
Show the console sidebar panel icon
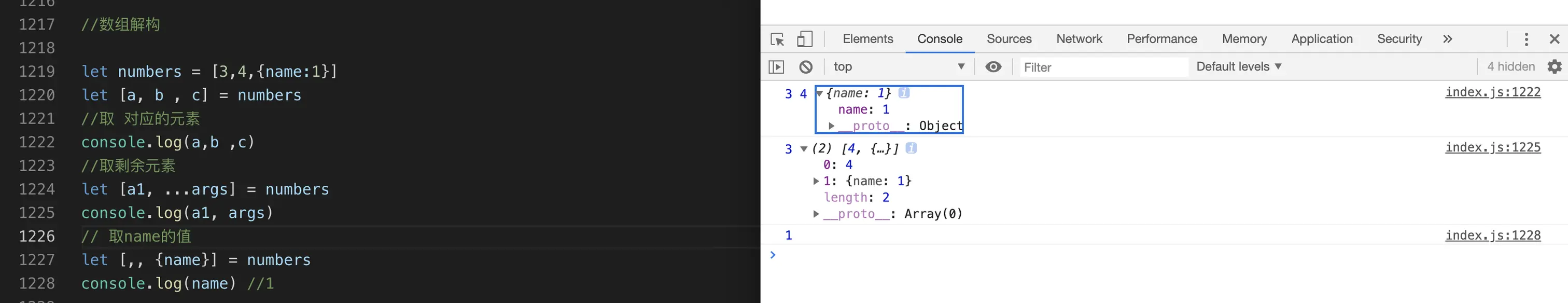[x=776, y=67]
